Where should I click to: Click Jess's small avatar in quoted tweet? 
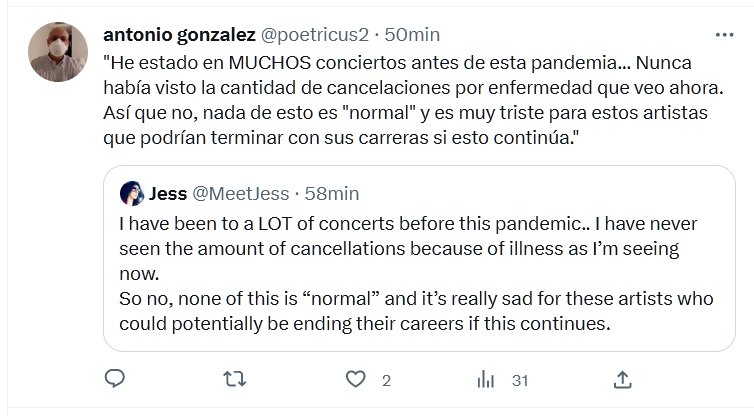(x=131, y=192)
